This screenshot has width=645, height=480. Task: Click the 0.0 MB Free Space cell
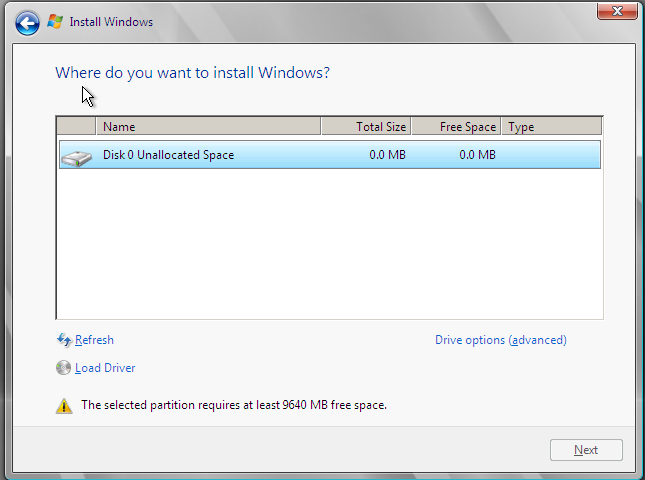tap(477, 155)
